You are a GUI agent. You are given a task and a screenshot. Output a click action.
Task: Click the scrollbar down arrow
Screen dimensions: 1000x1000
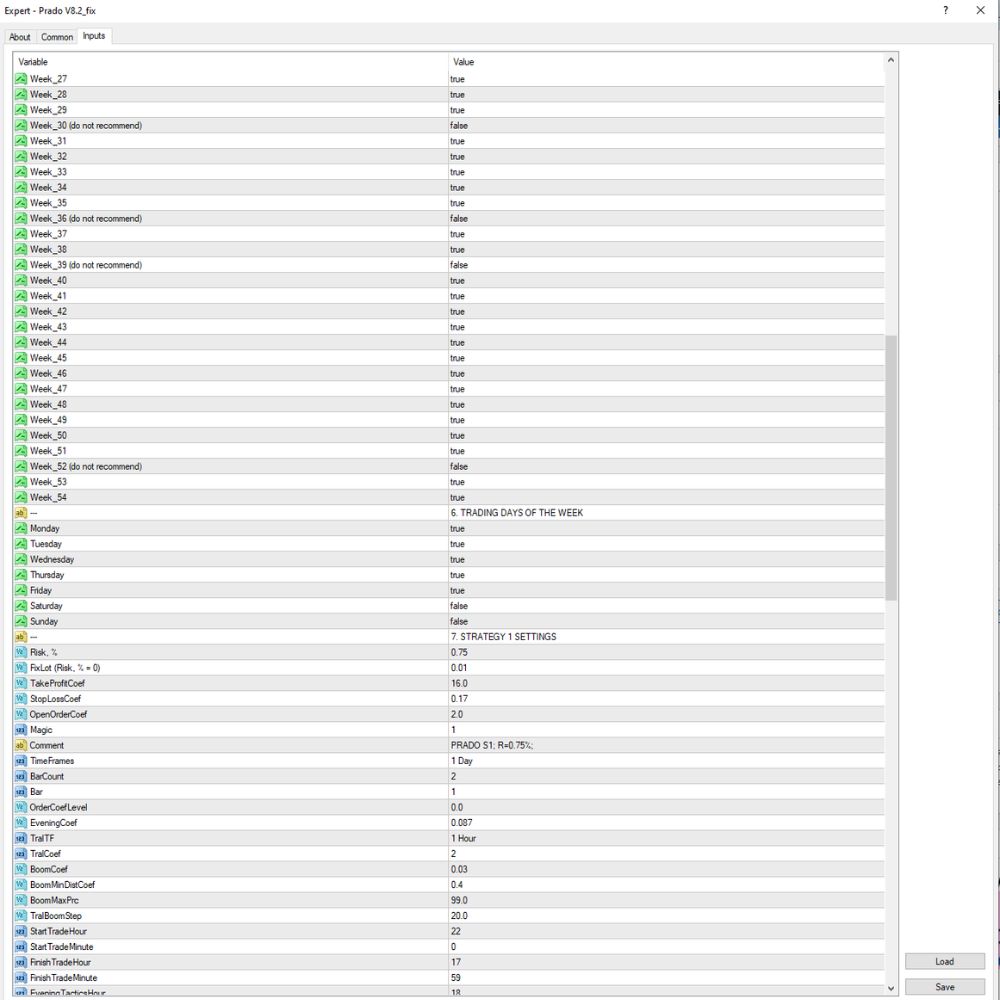(891, 989)
